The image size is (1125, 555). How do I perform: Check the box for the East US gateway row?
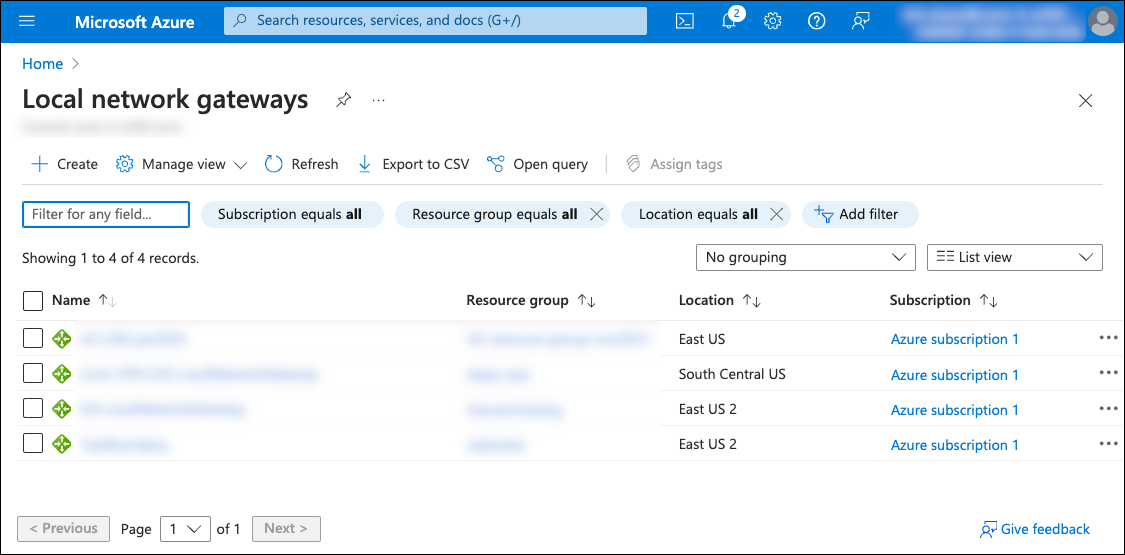tap(33, 339)
